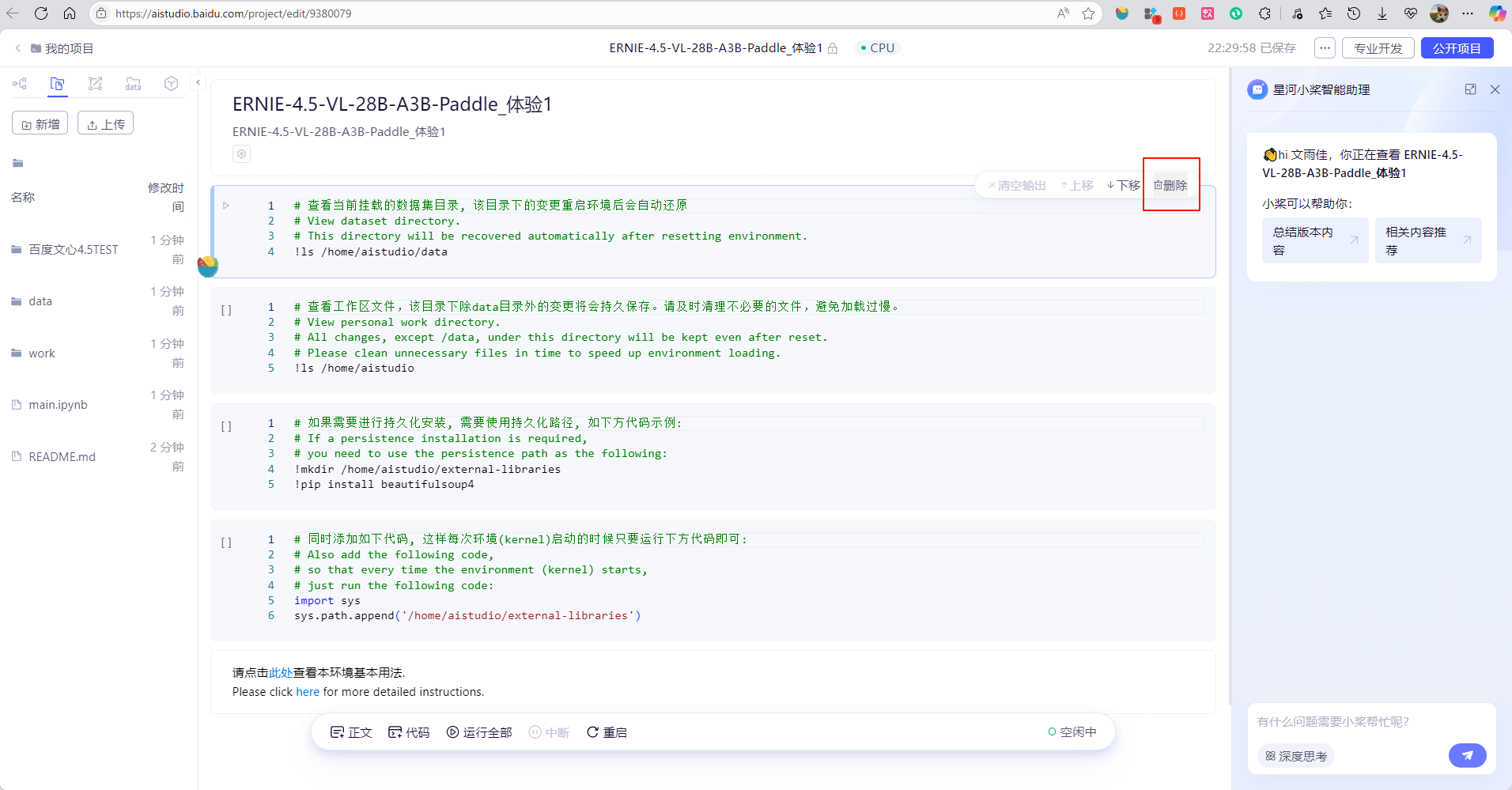Click 重启 to restart the kernel

tap(607, 732)
